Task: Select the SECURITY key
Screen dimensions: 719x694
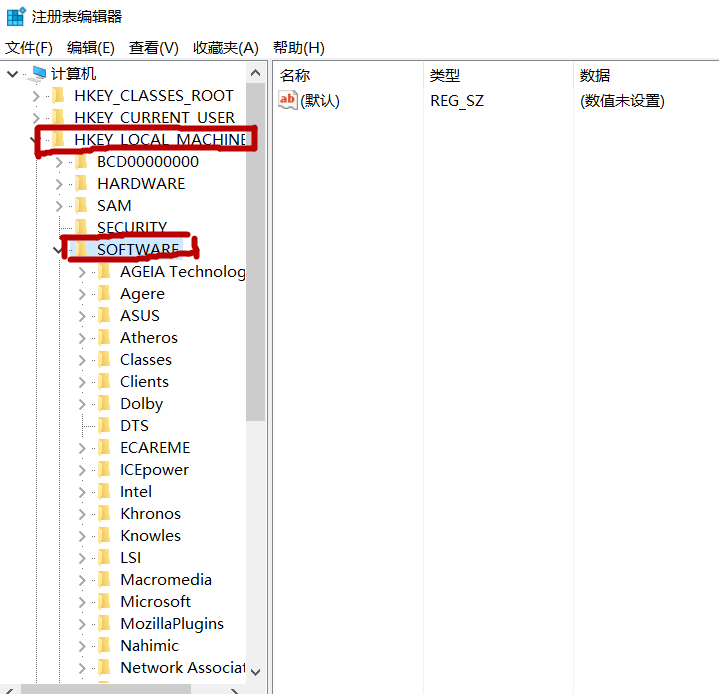Action: click(132, 227)
